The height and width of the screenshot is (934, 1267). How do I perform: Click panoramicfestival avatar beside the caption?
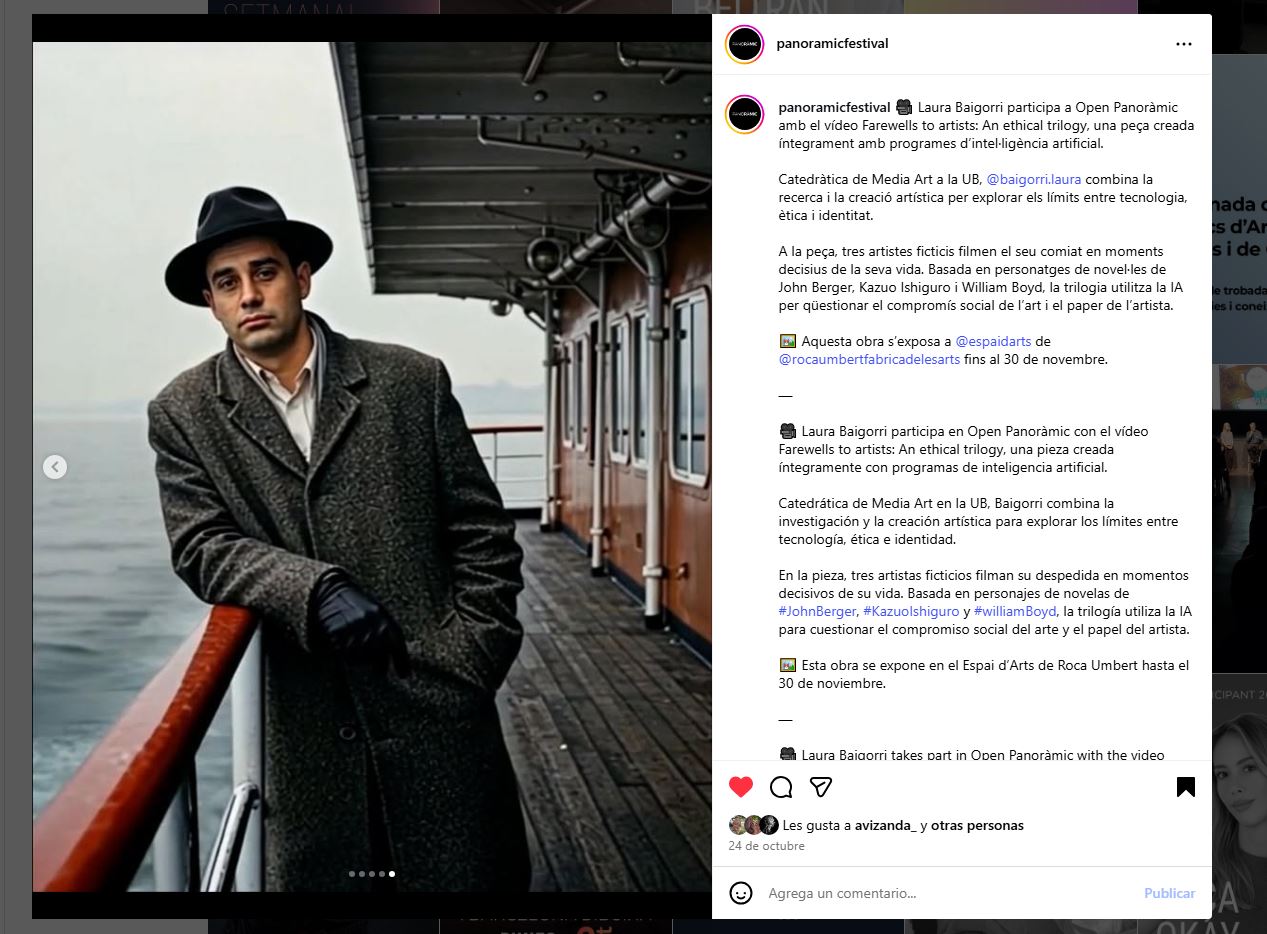pos(745,114)
